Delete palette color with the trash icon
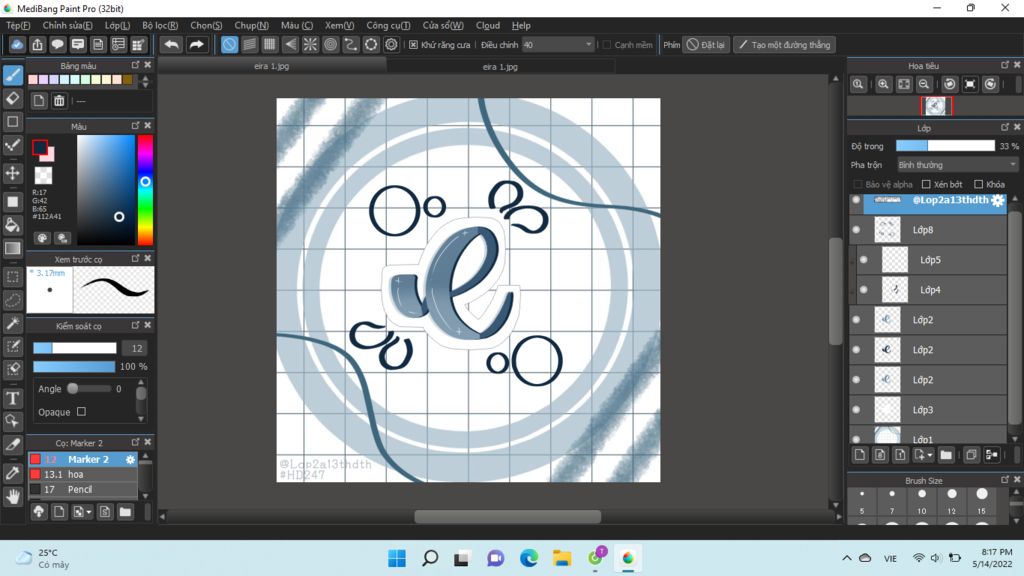The image size is (1024, 576). click(59, 101)
